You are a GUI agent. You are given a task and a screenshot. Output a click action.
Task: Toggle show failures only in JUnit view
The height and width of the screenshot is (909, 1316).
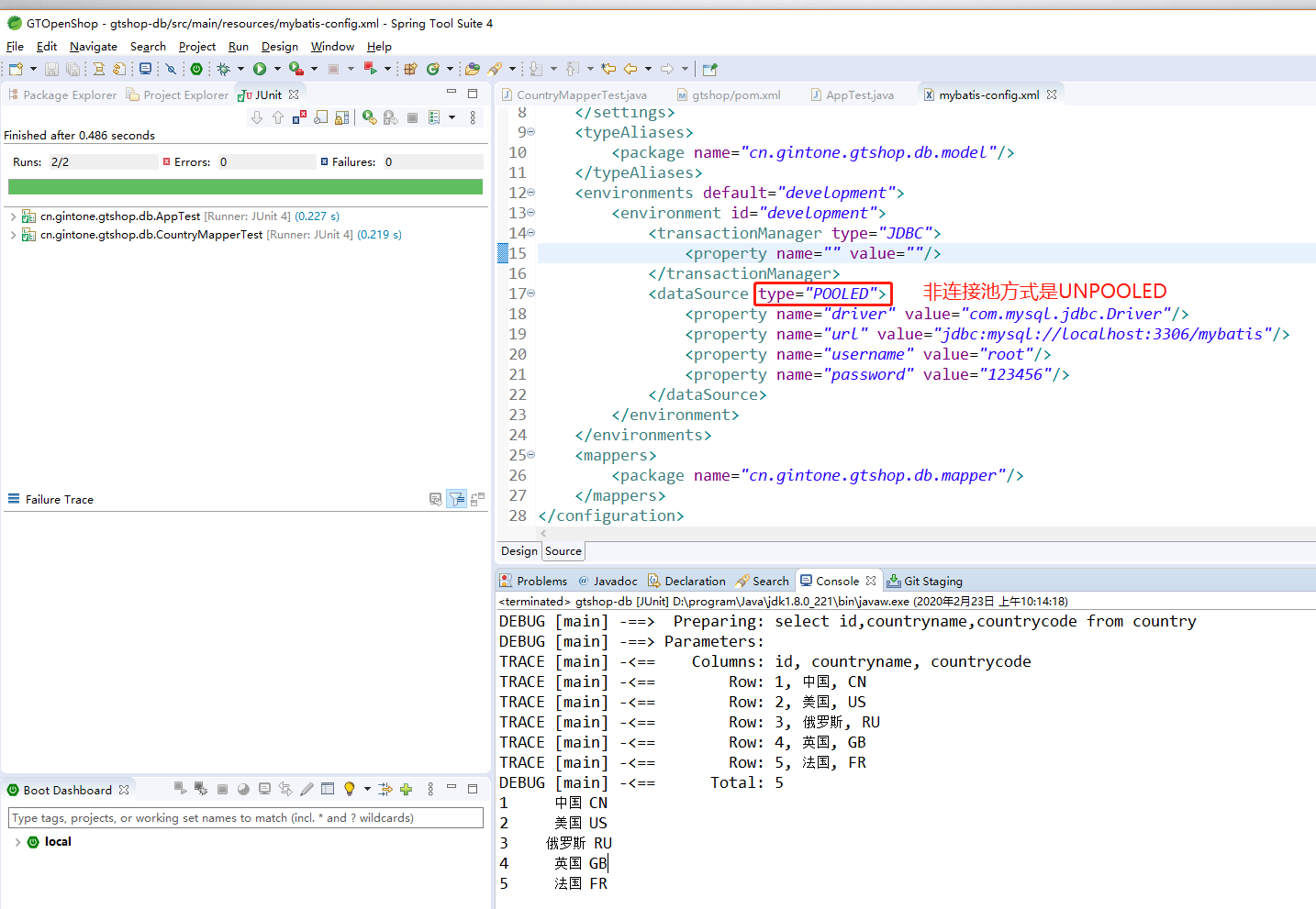(x=299, y=117)
